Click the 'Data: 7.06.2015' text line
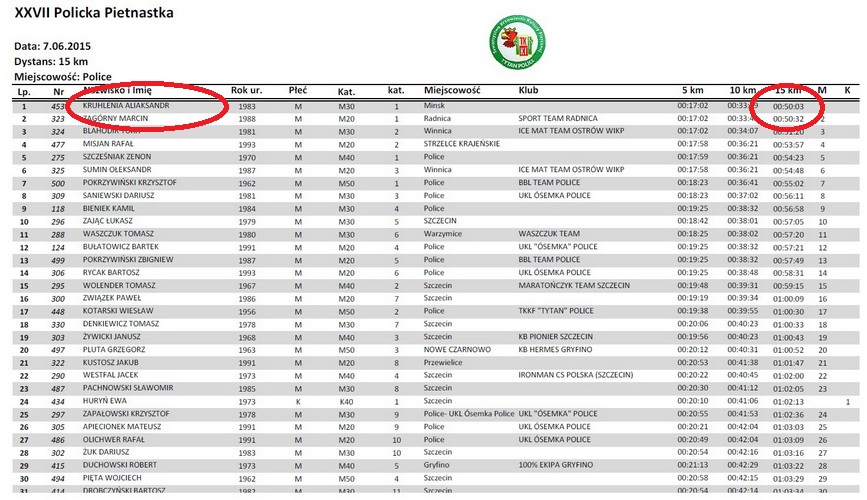Image resolution: width=867 pixels, height=500 pixels. pos(51,46)
